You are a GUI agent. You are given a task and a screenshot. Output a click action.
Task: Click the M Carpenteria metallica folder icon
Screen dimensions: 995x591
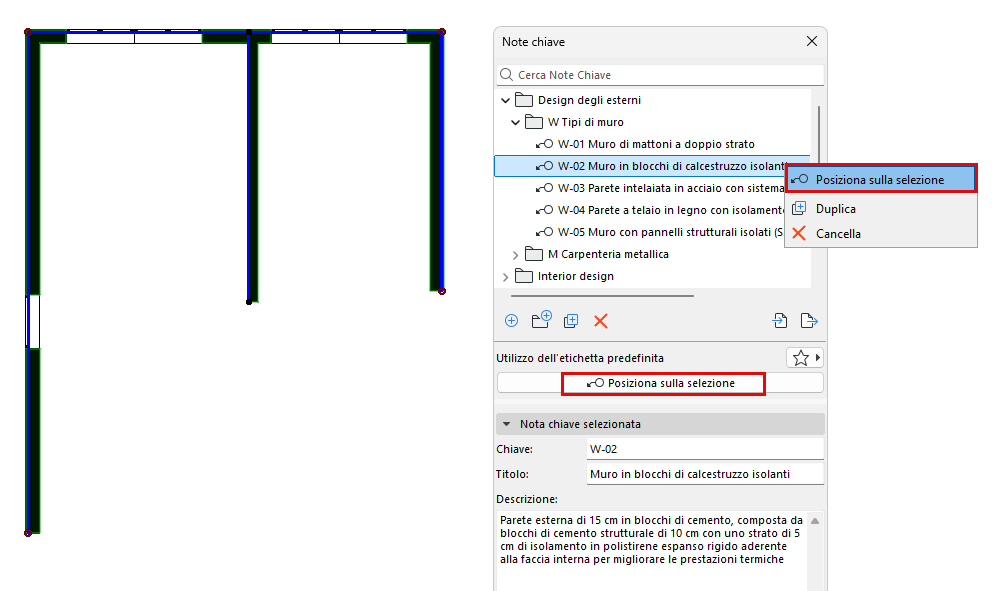pyautogui.click(x=534, y=254)
